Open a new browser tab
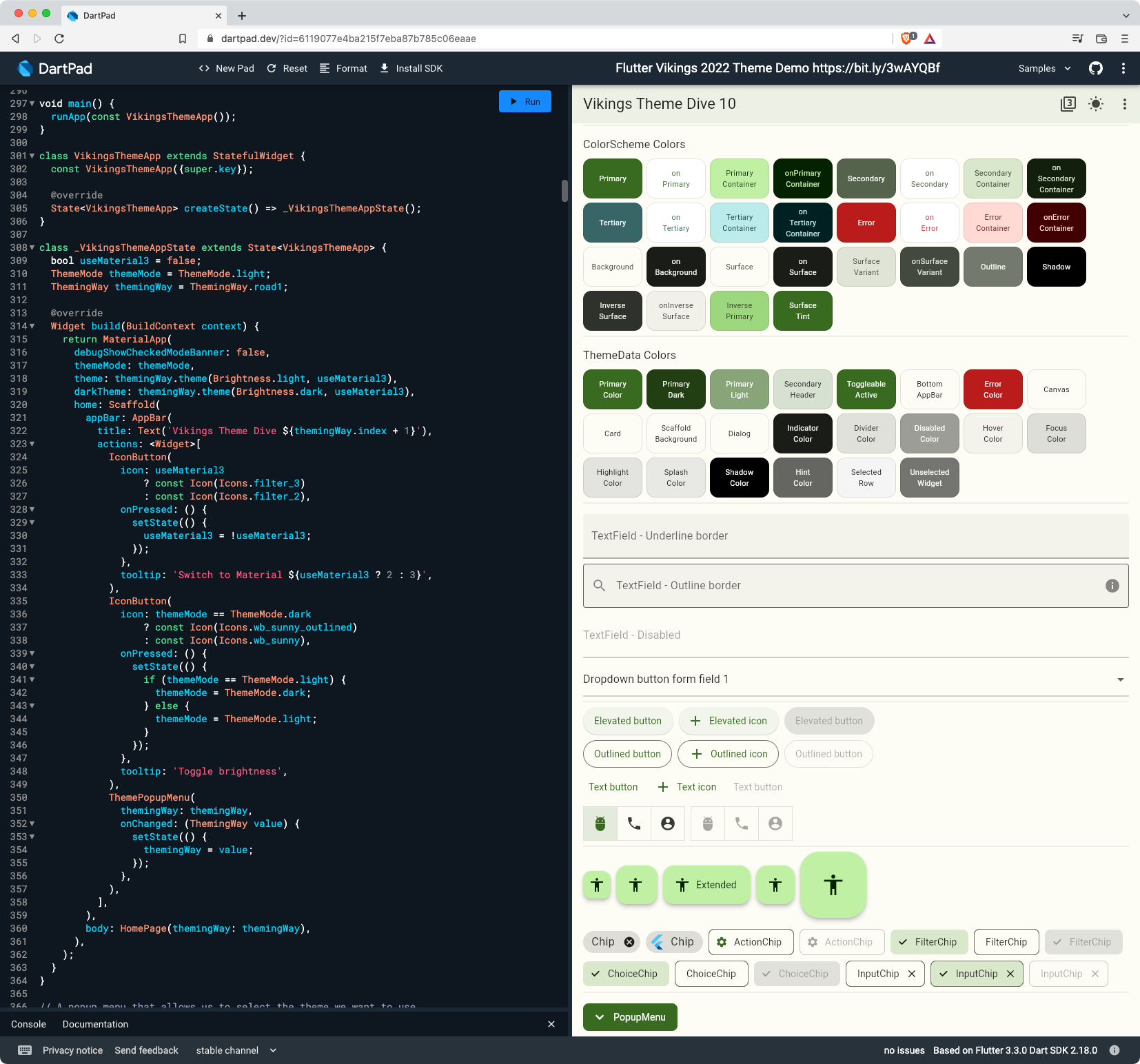The image size is (1140, 1064). point(242,16)
